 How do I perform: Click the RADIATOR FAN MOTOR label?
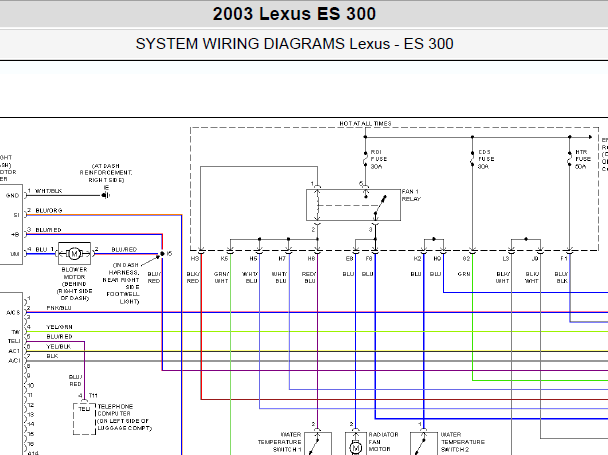tap(382, 442)
